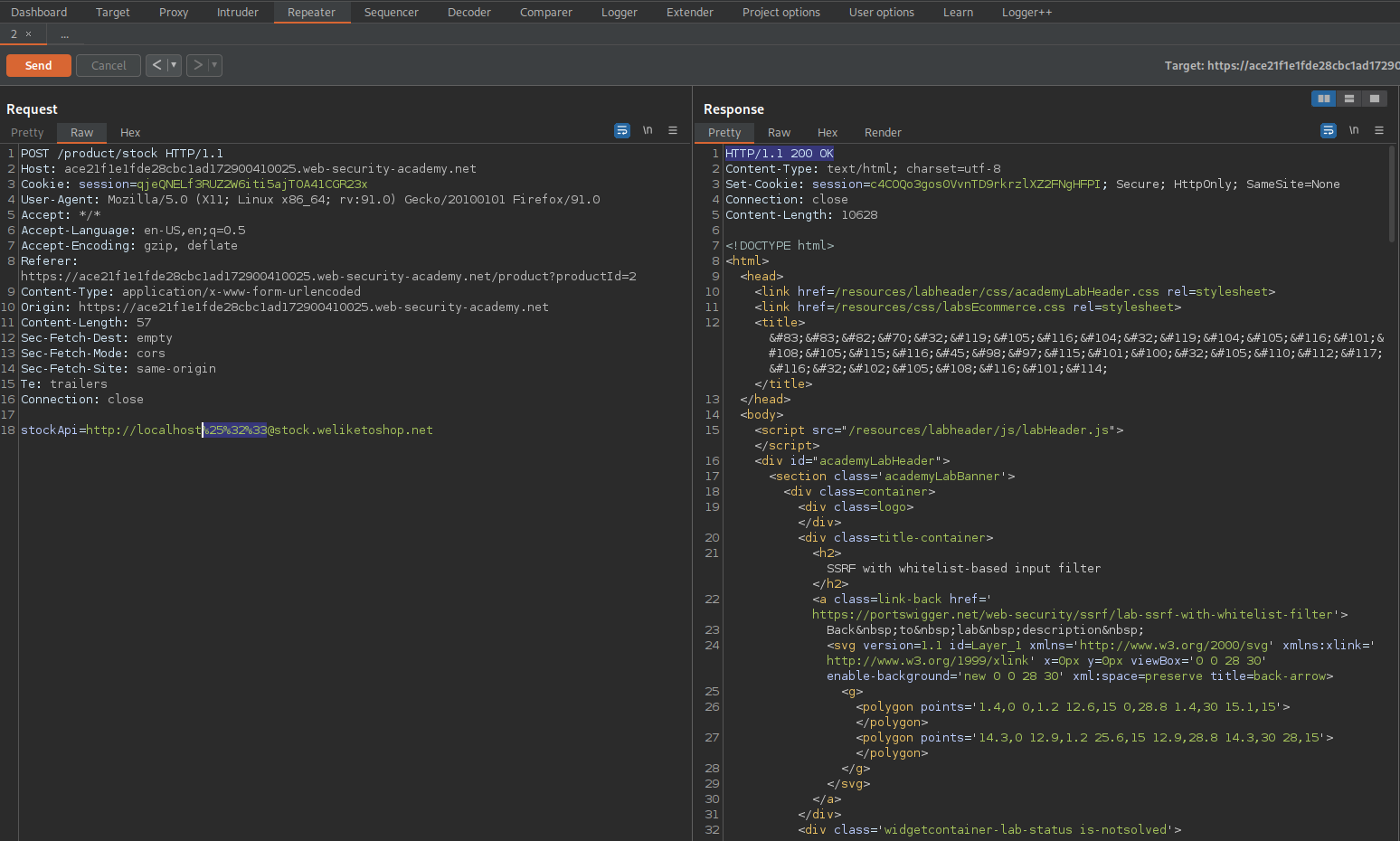Click the Cookie session value in request
Screen dimensions: 1400x841
pyautogui.click(x=252, y=184)
